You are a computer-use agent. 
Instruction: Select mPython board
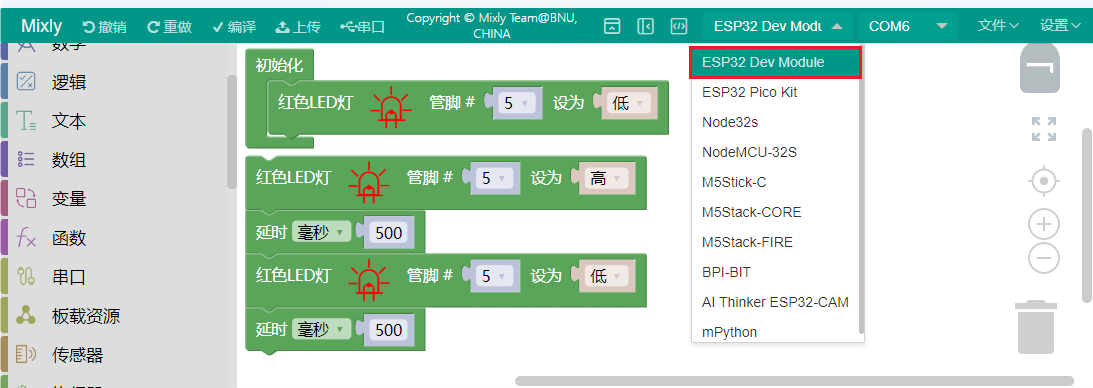[776, 332]
